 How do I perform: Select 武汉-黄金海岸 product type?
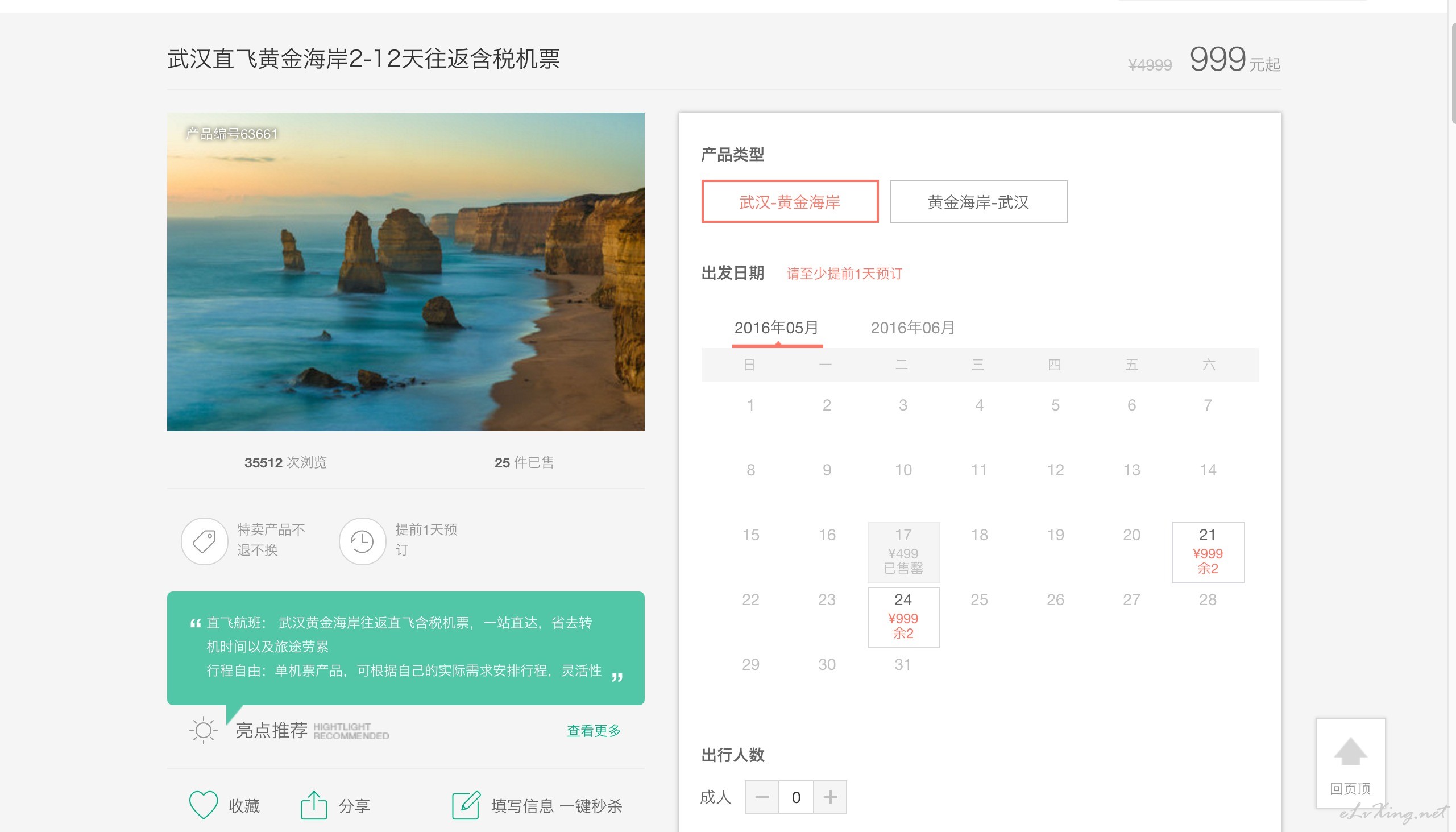(x=790, y=201)
